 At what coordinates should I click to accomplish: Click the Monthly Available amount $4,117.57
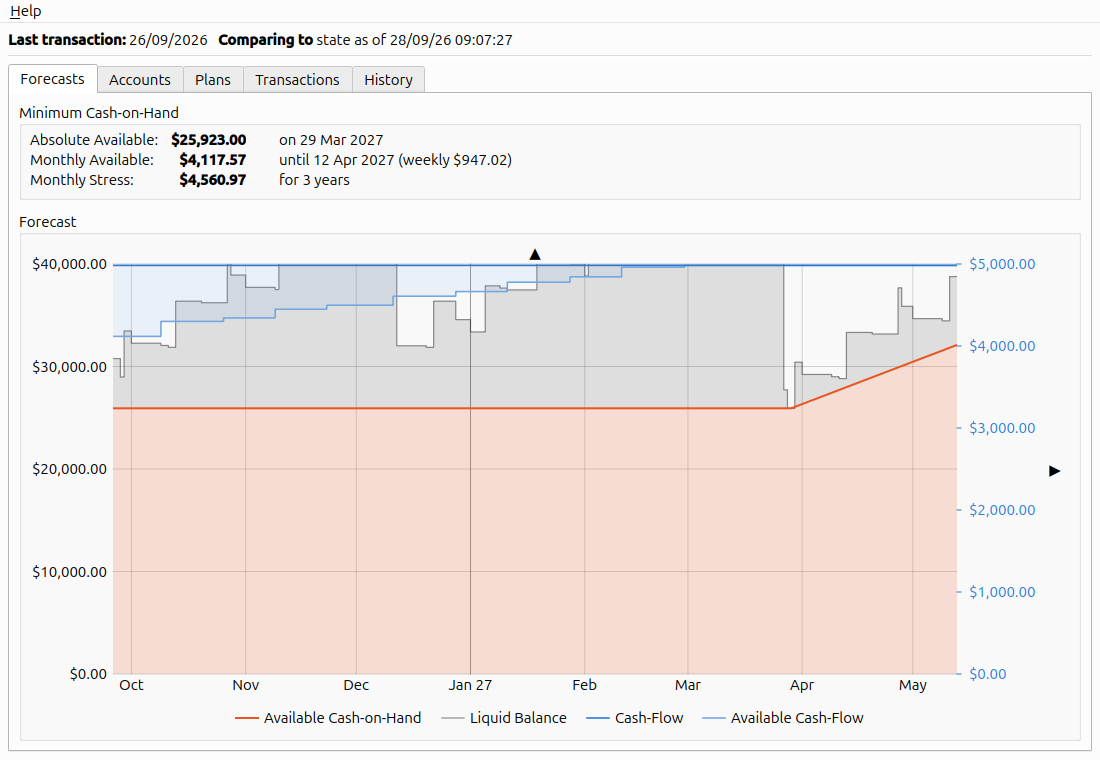(x=213, y=160)
